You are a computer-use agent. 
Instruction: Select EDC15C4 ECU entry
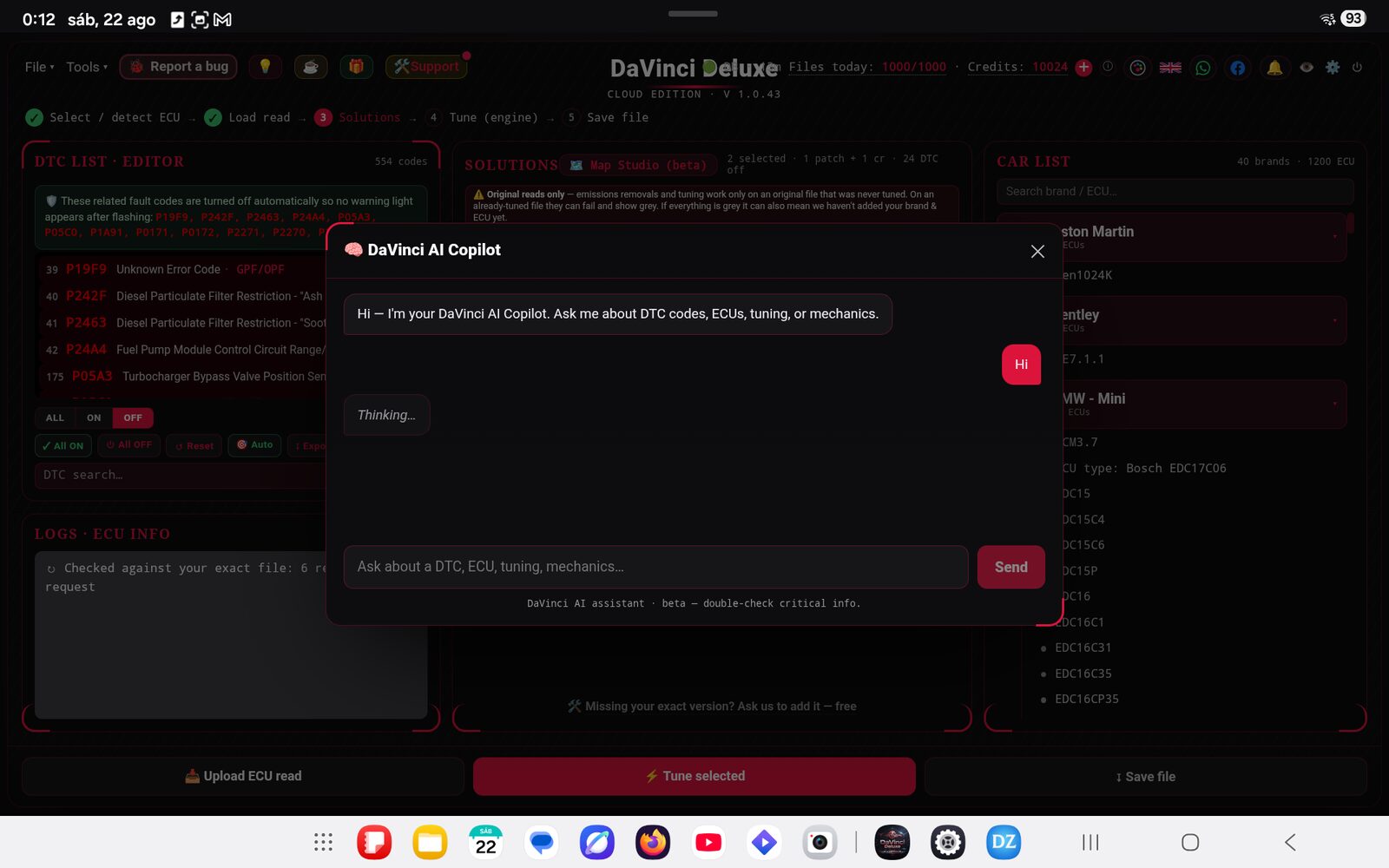1083,520
